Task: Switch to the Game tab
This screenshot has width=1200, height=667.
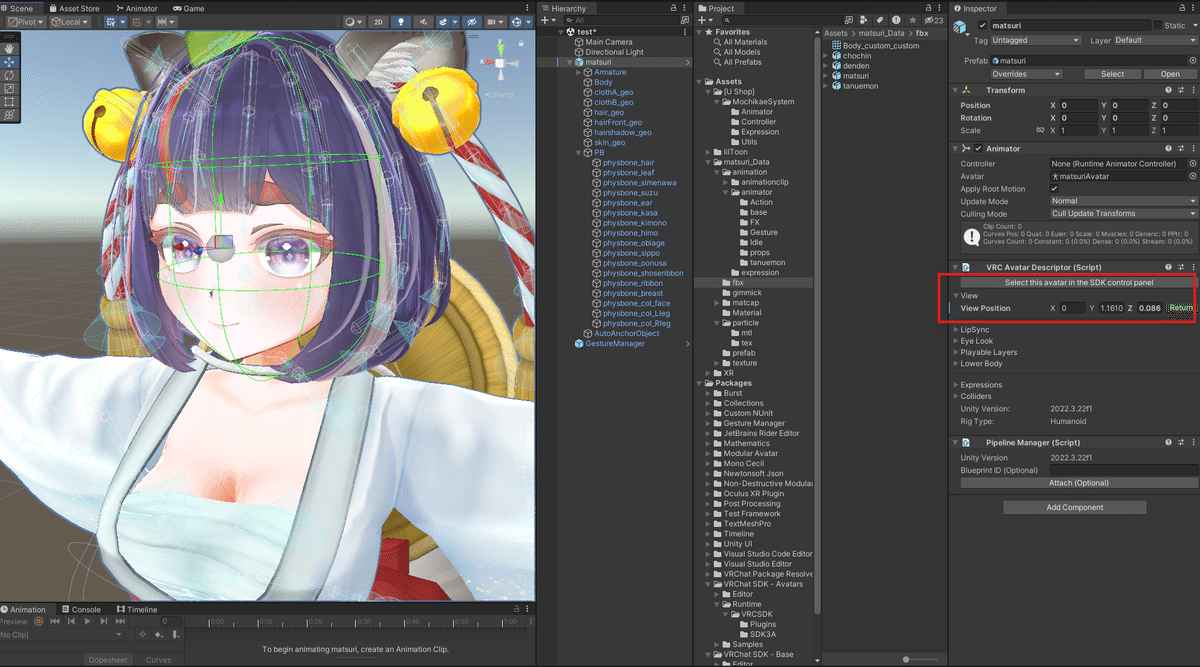Action: [190, 8]
